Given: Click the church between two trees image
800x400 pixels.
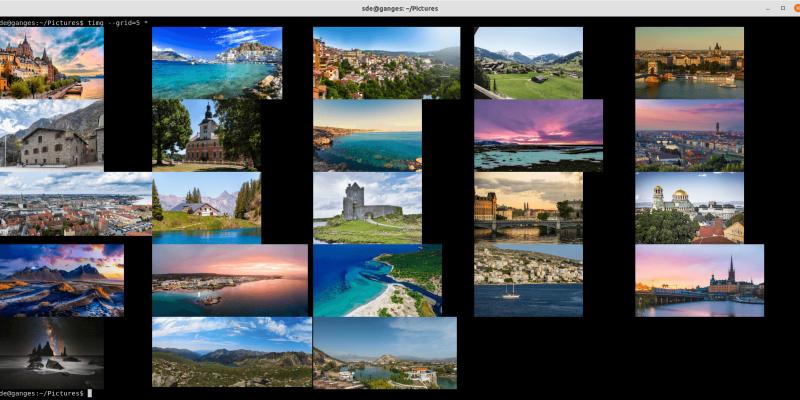Looking at the screenshot, I should 206,135.
